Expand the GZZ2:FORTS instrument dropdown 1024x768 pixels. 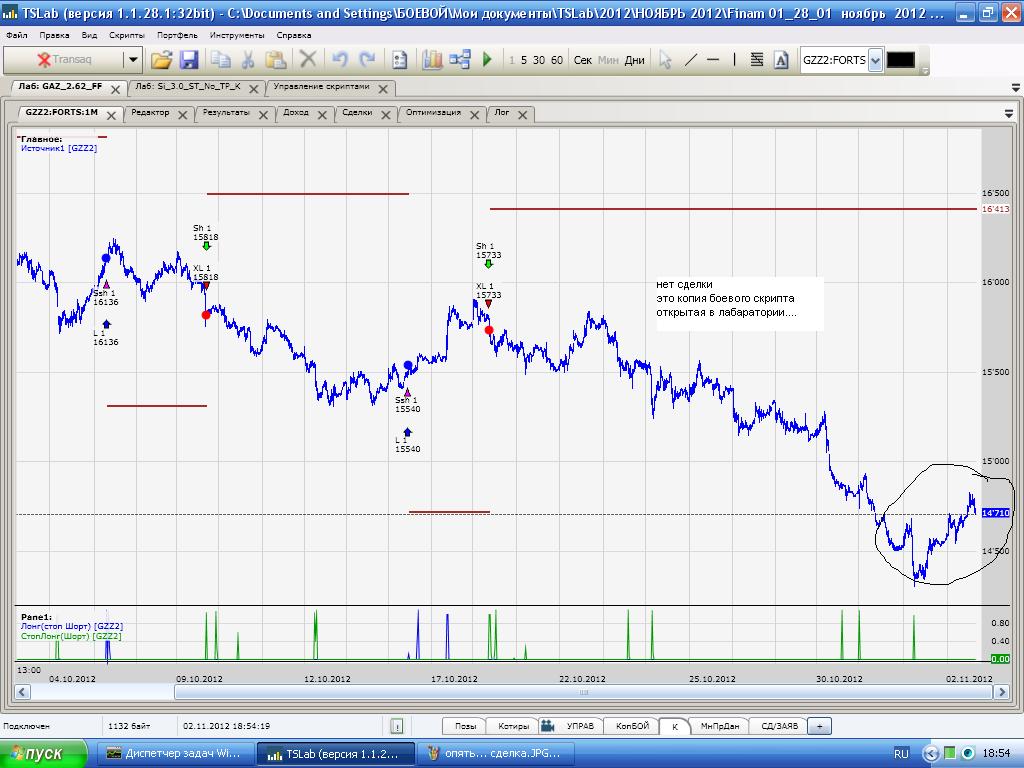click(x=875, y=60)
